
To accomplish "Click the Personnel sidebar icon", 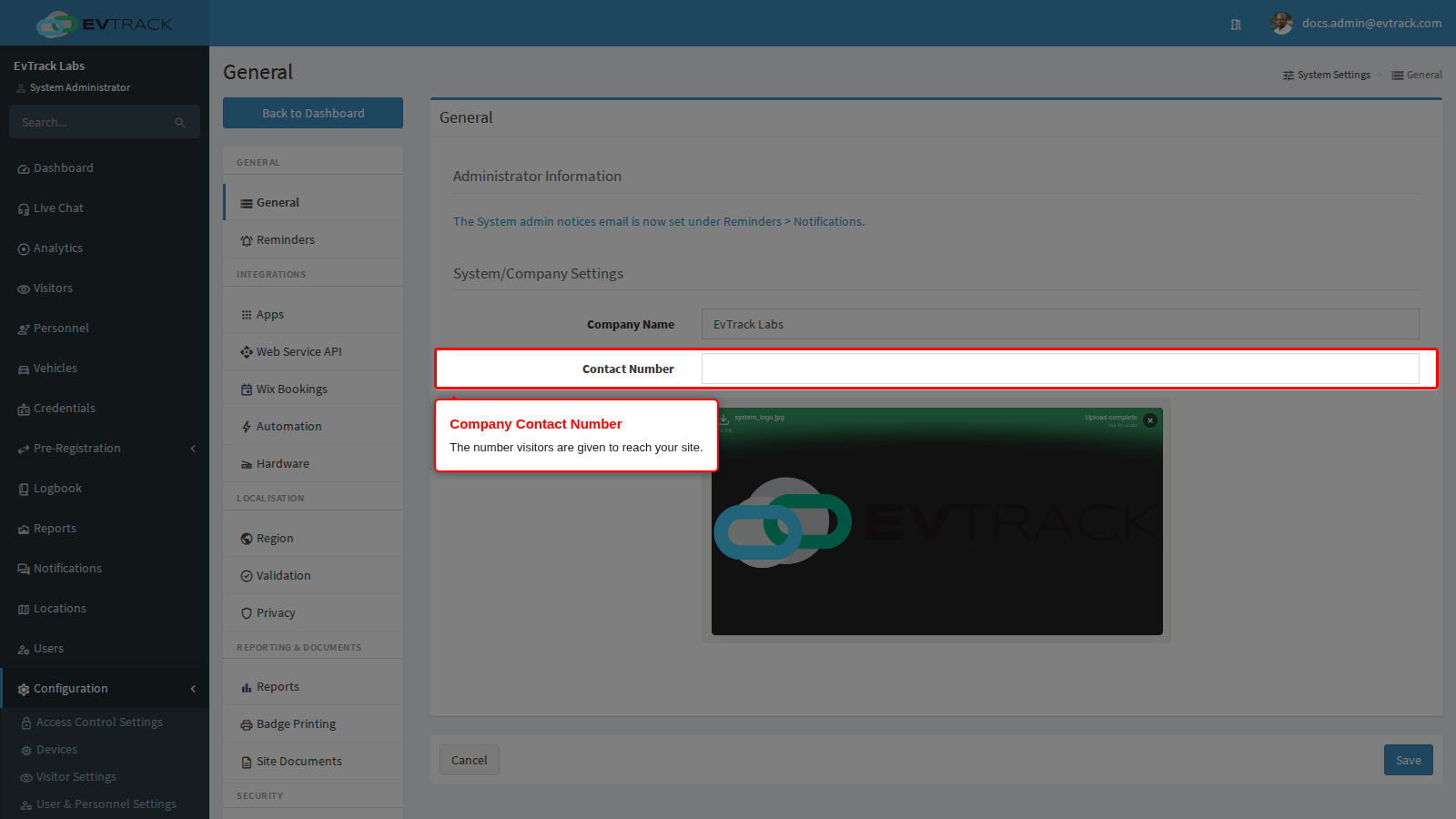I will [x=24, y=329].
